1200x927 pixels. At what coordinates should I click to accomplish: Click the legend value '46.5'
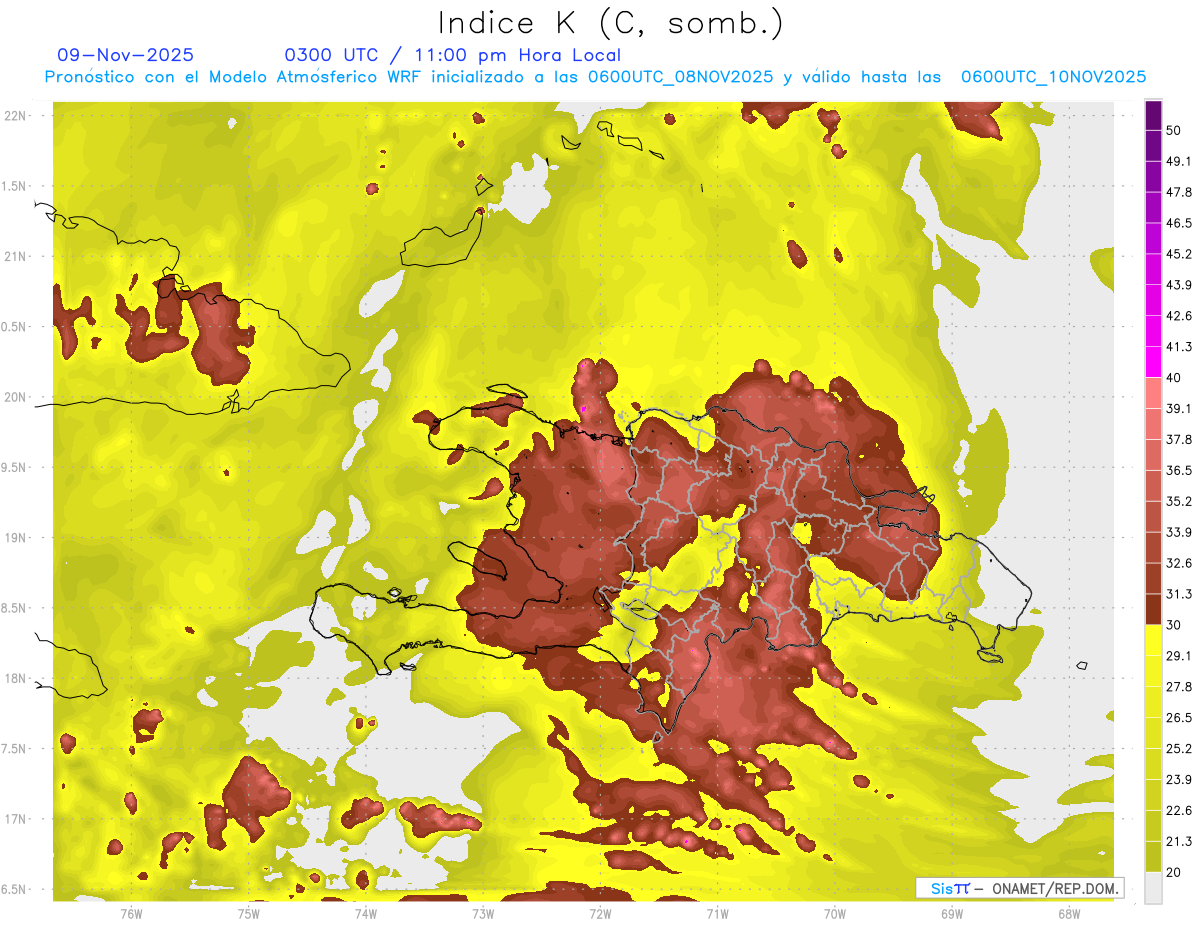pyautogui.click(x=1178, y=223)
